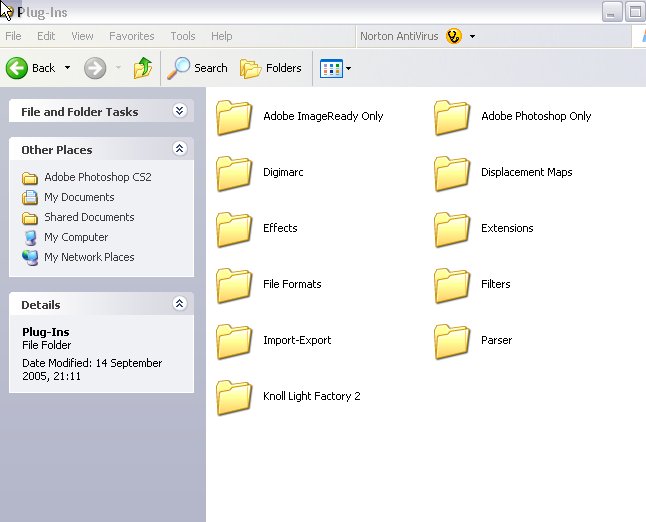Click the Folders toolbar button label
The height and width of the screenshot is (522, 646).
pos(283,68)
